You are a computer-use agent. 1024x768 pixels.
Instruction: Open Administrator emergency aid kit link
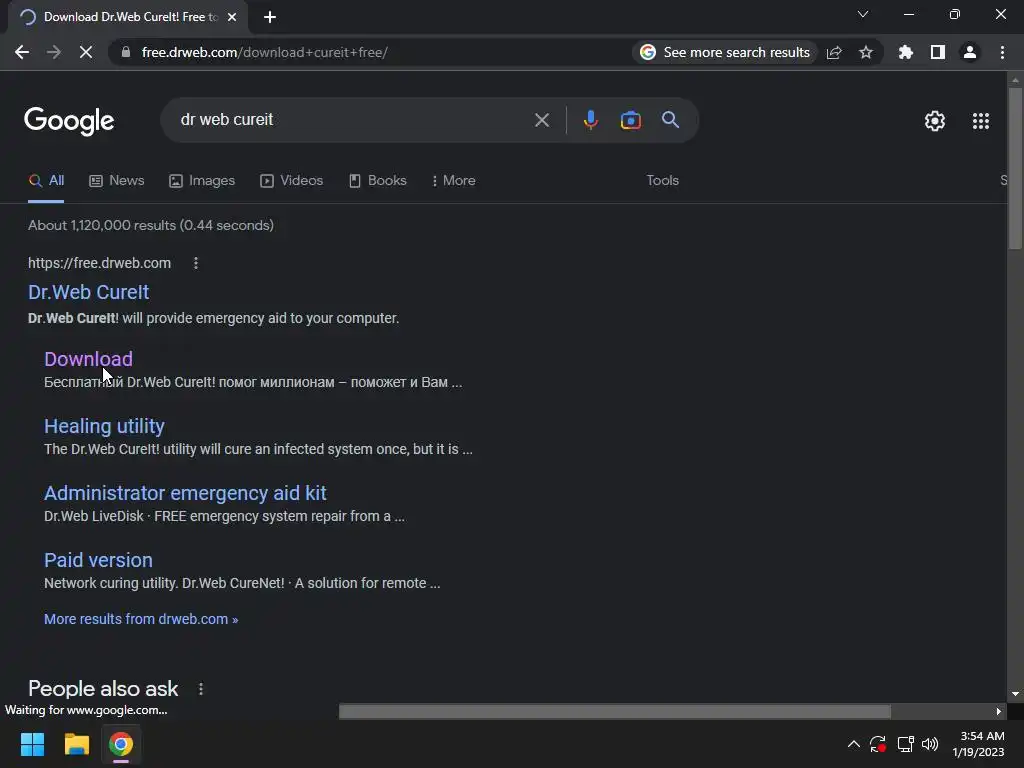click(185, 493)
